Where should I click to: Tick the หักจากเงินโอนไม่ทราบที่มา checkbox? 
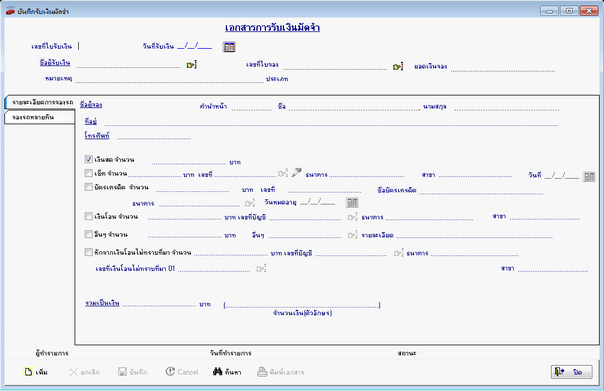(x=89, y=252)
